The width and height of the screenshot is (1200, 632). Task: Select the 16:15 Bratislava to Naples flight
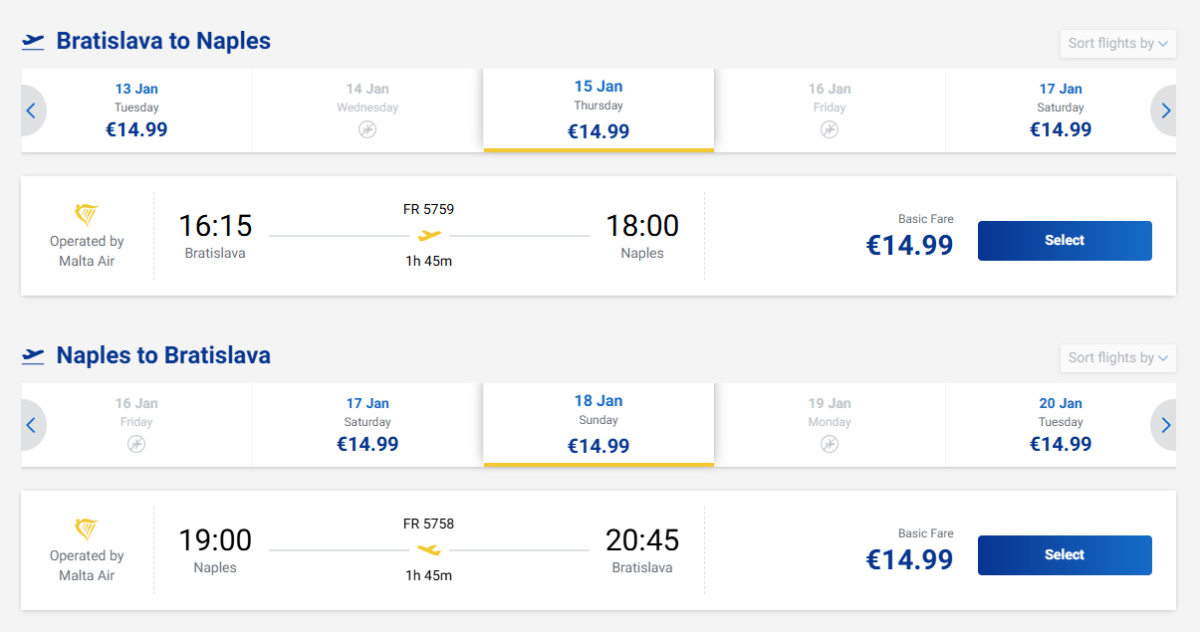pos(1064,241)
